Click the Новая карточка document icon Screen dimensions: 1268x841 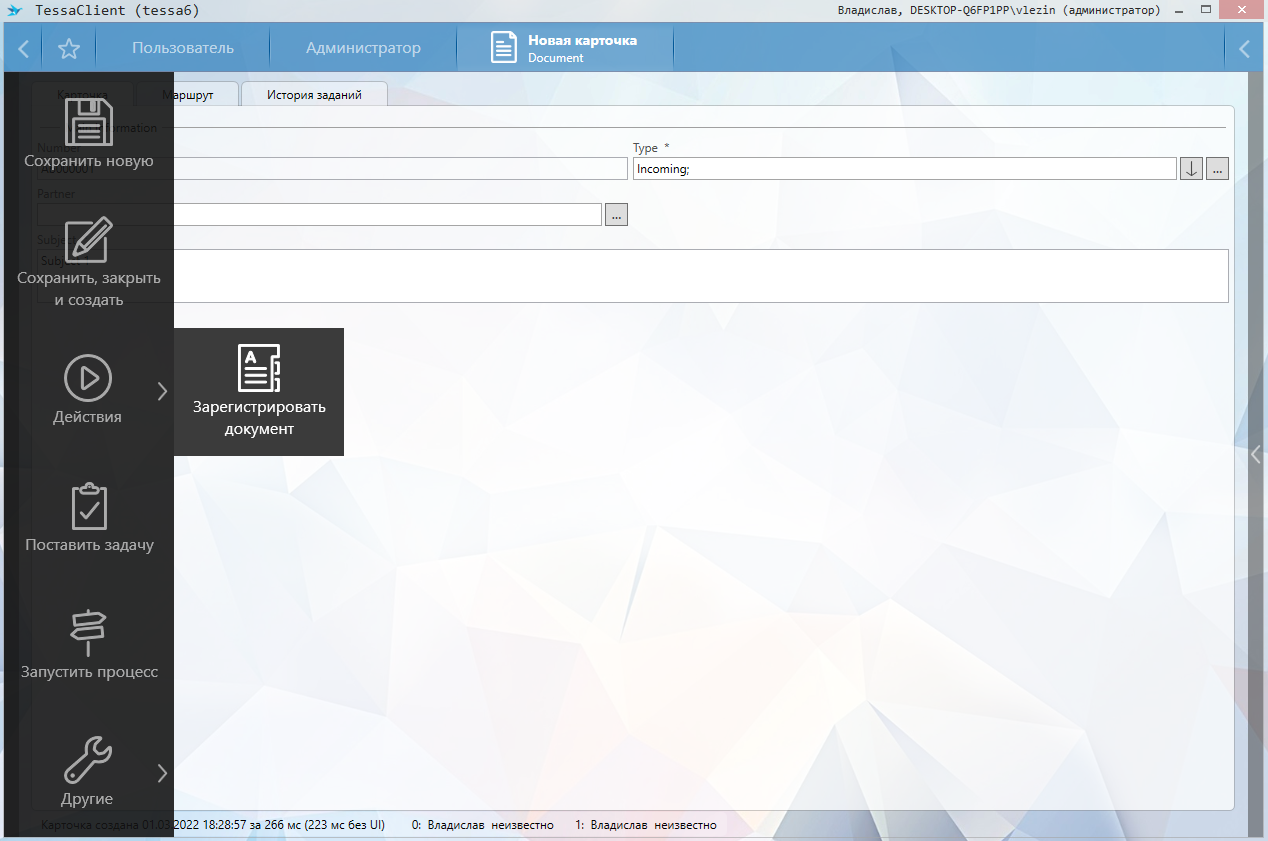tap(504, 48)
